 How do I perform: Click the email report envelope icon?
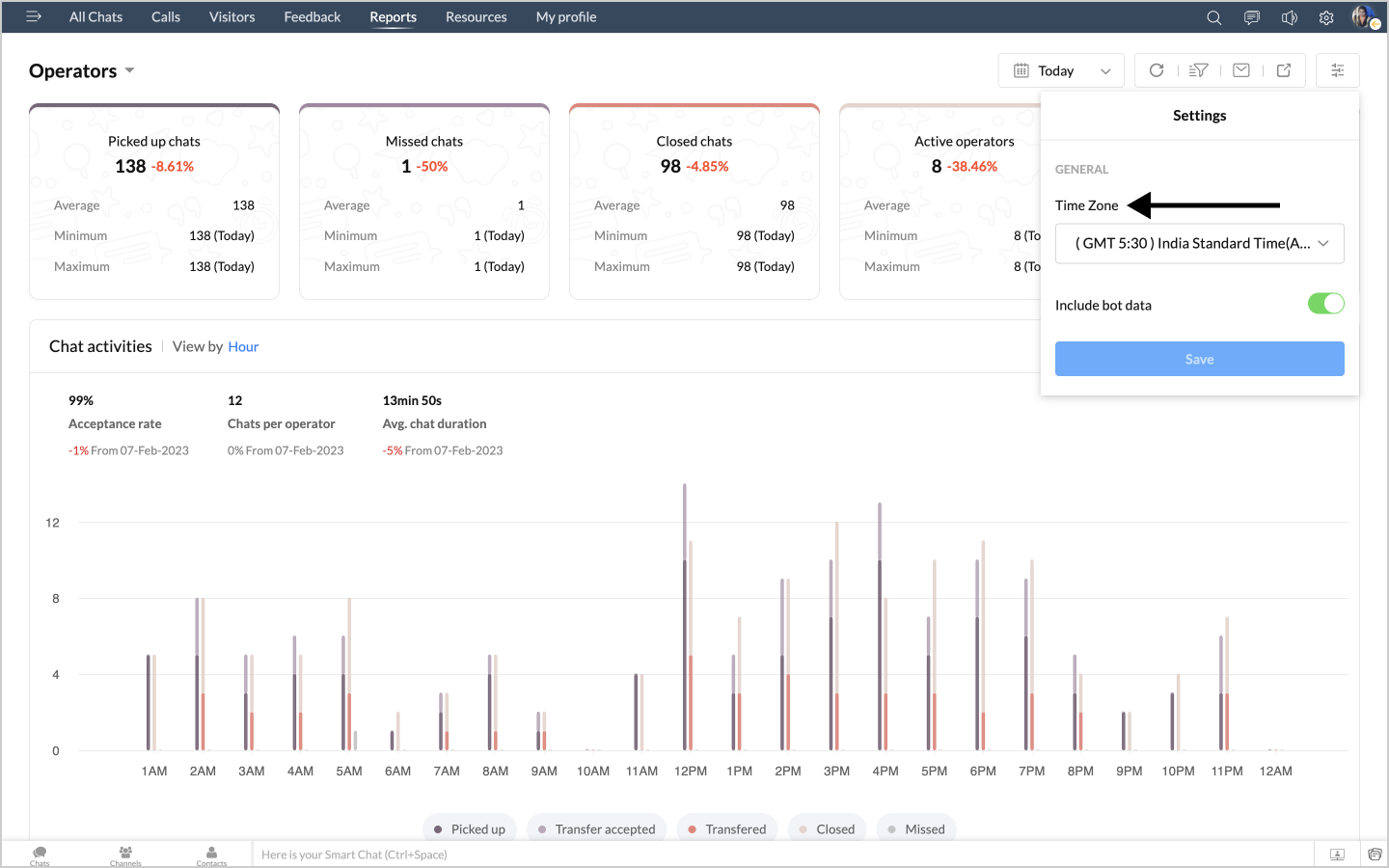(x=1241, y=70)
